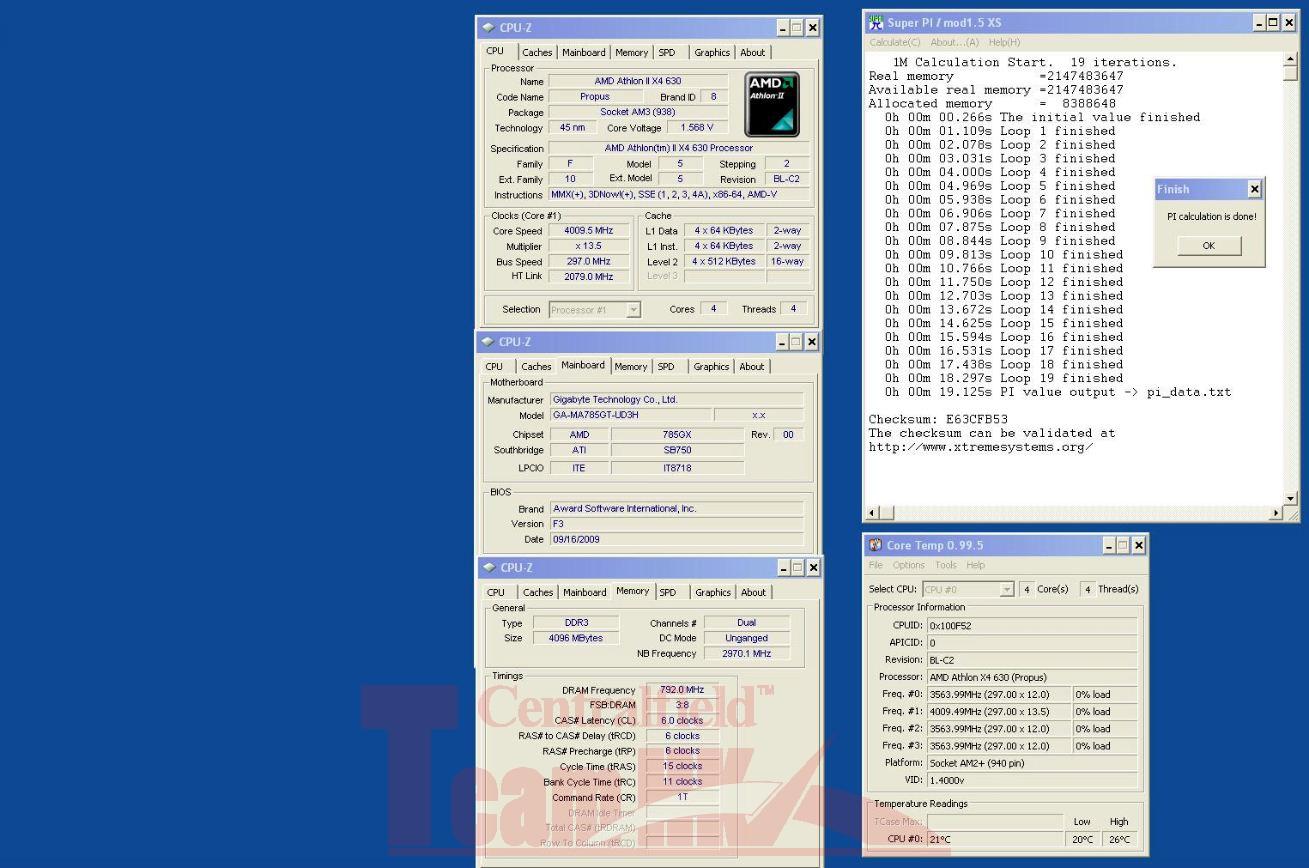Click the NB Frequency value 2970.1 MHz
This screenshot has height=868, width=1309.
746,654
